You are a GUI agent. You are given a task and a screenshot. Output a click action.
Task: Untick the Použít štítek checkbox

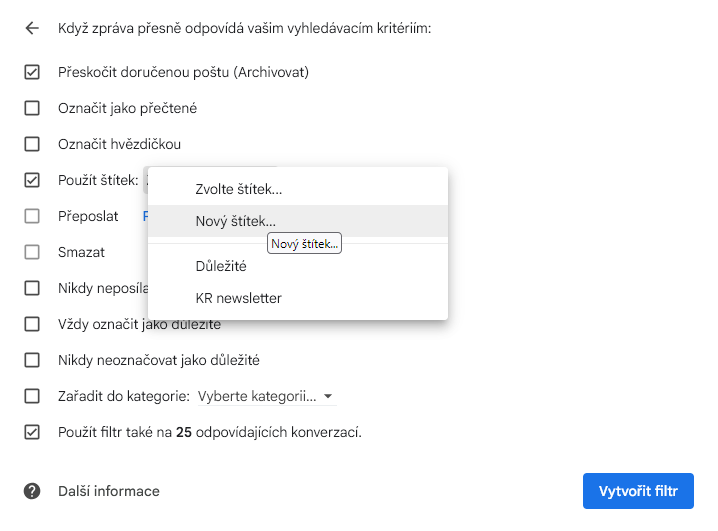coord(32,180)
